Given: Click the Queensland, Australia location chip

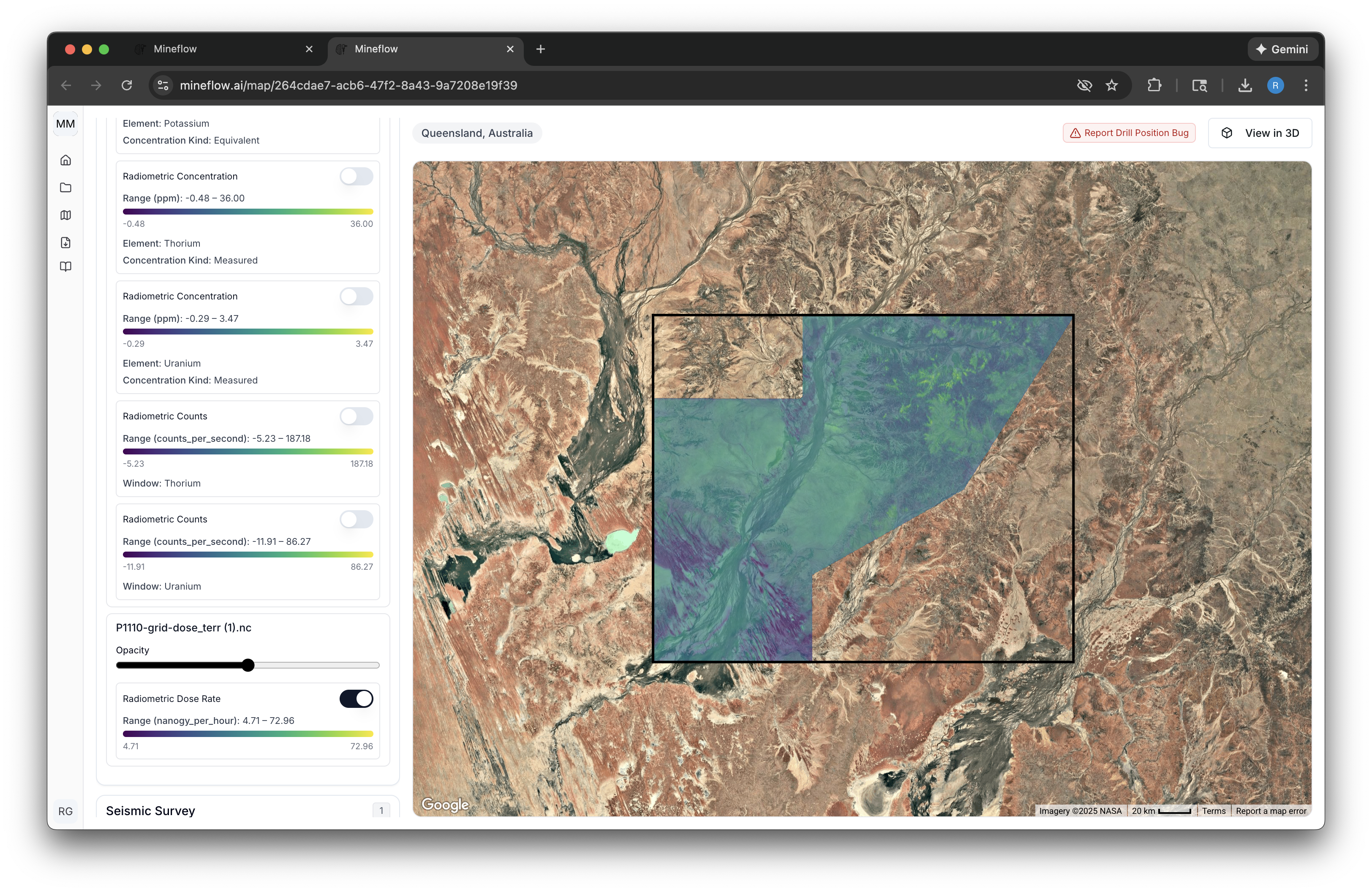Looking at the screenshot, I should [x=476, y=133].
